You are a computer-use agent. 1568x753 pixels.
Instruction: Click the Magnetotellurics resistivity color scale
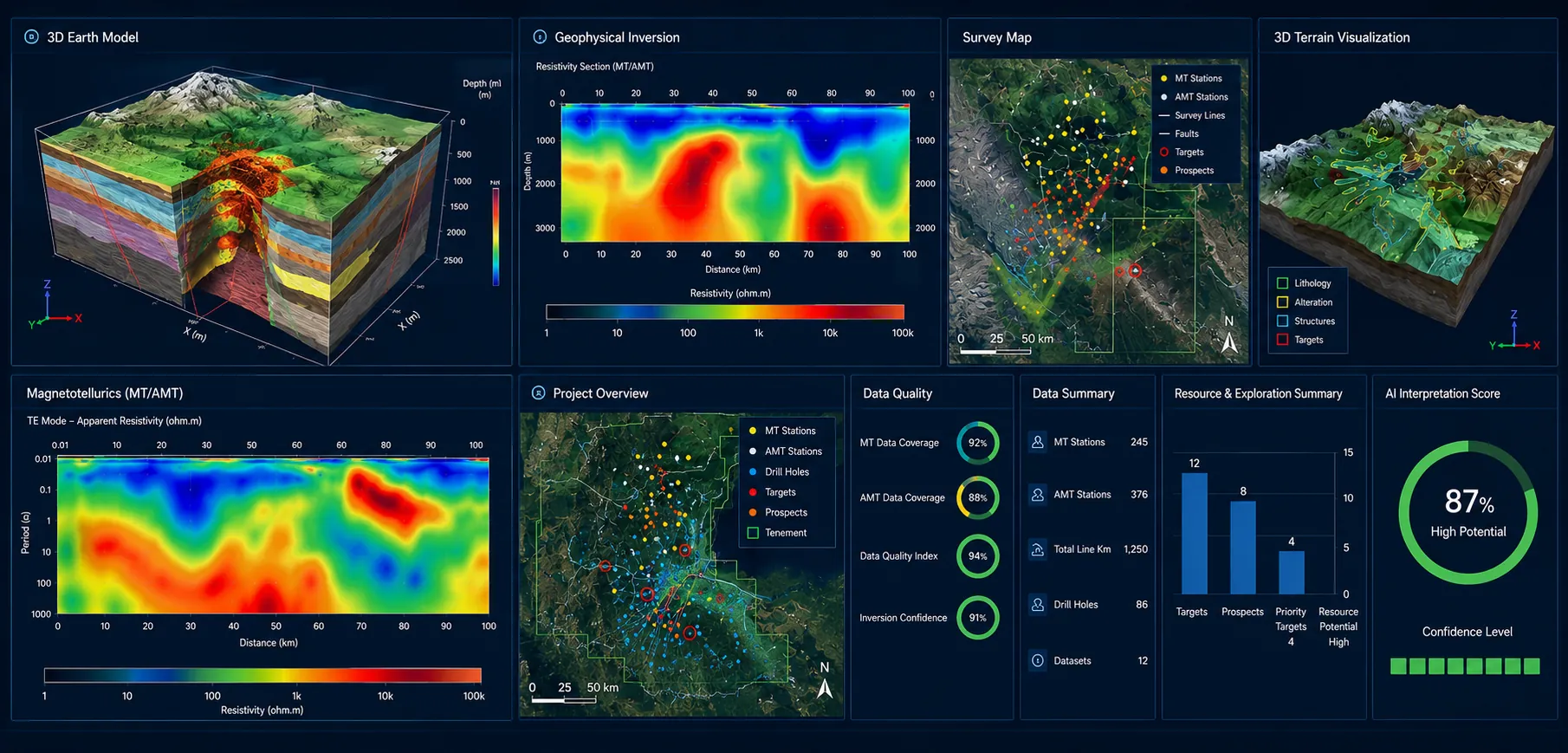click(x=262, y=676)
